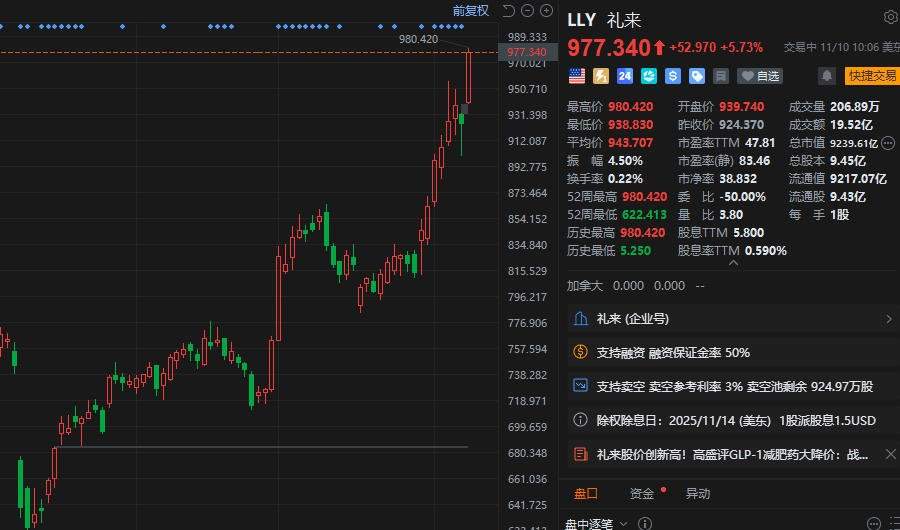Click 除权除息日 2025/11/14 dividend row
Viewport: 900px width, 530px height.
[733, 420]
